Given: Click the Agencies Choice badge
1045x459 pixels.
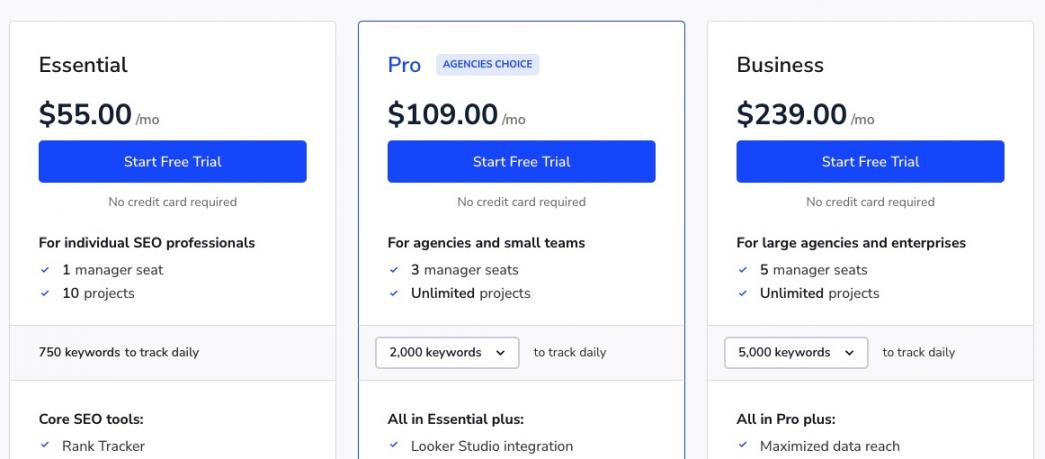Looking at the screenshot, I should coord(488,65).
